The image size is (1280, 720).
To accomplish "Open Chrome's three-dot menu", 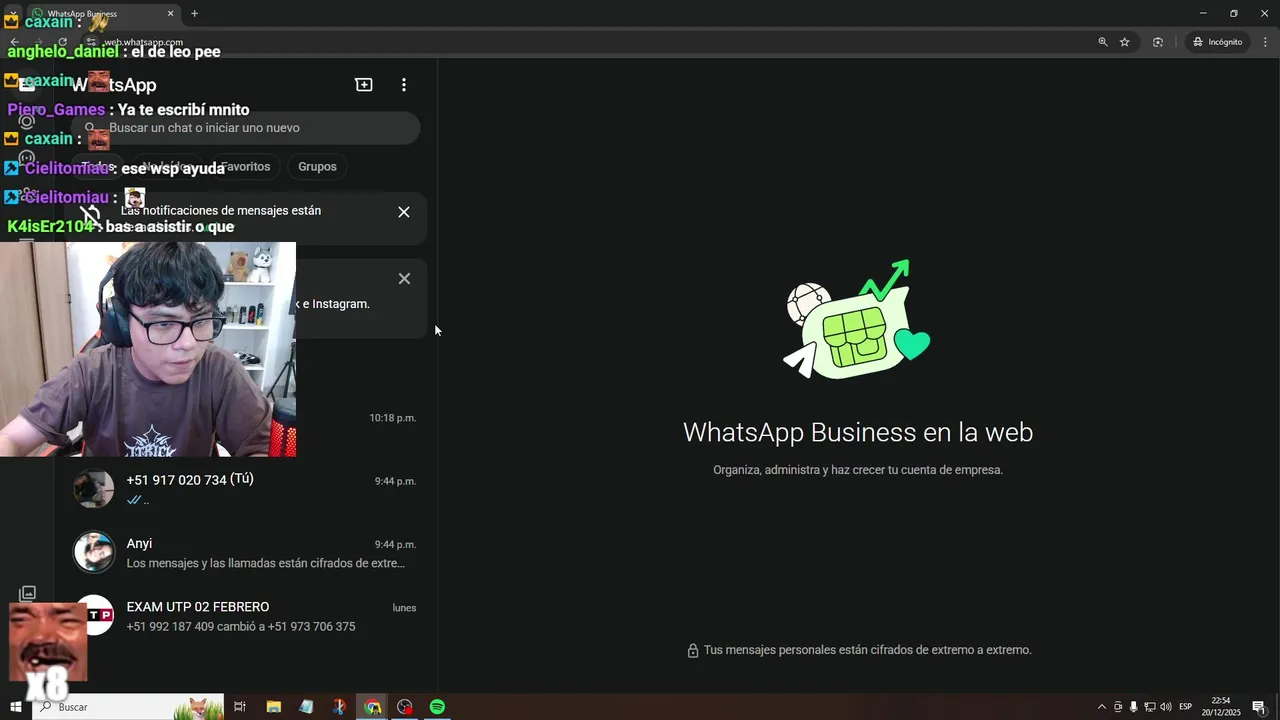I will 1265,42.
